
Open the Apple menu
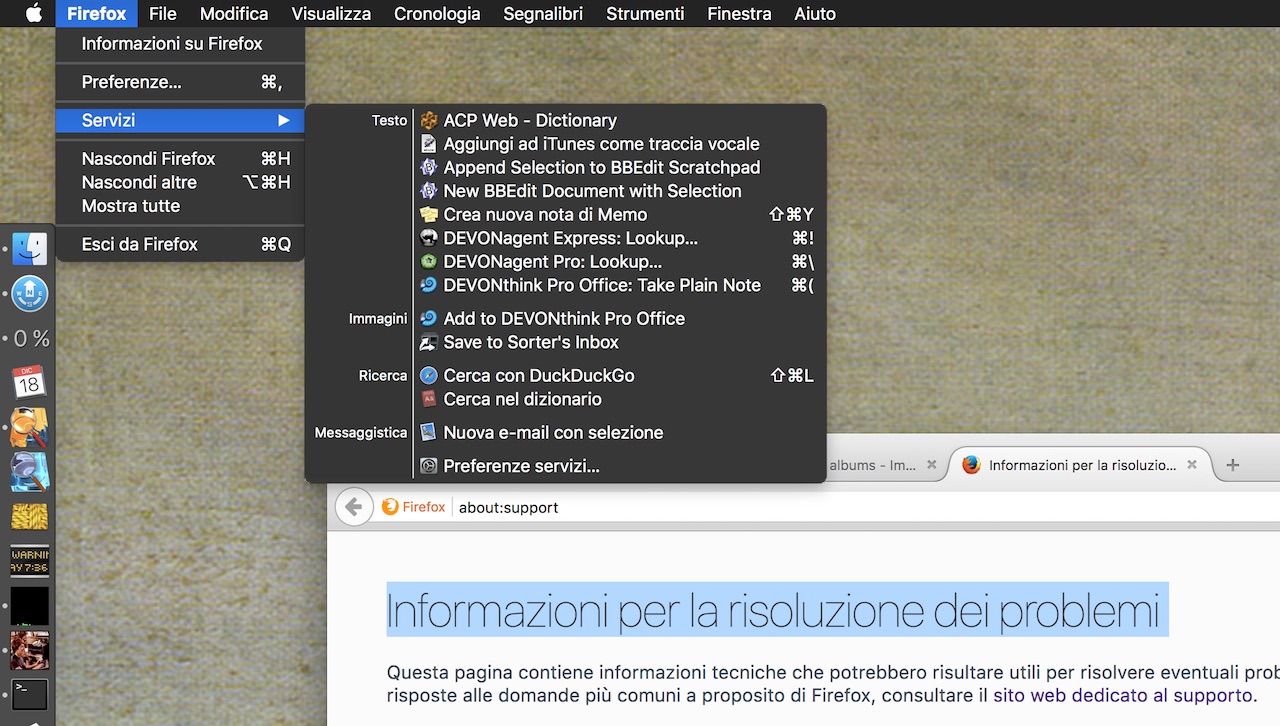33,13
